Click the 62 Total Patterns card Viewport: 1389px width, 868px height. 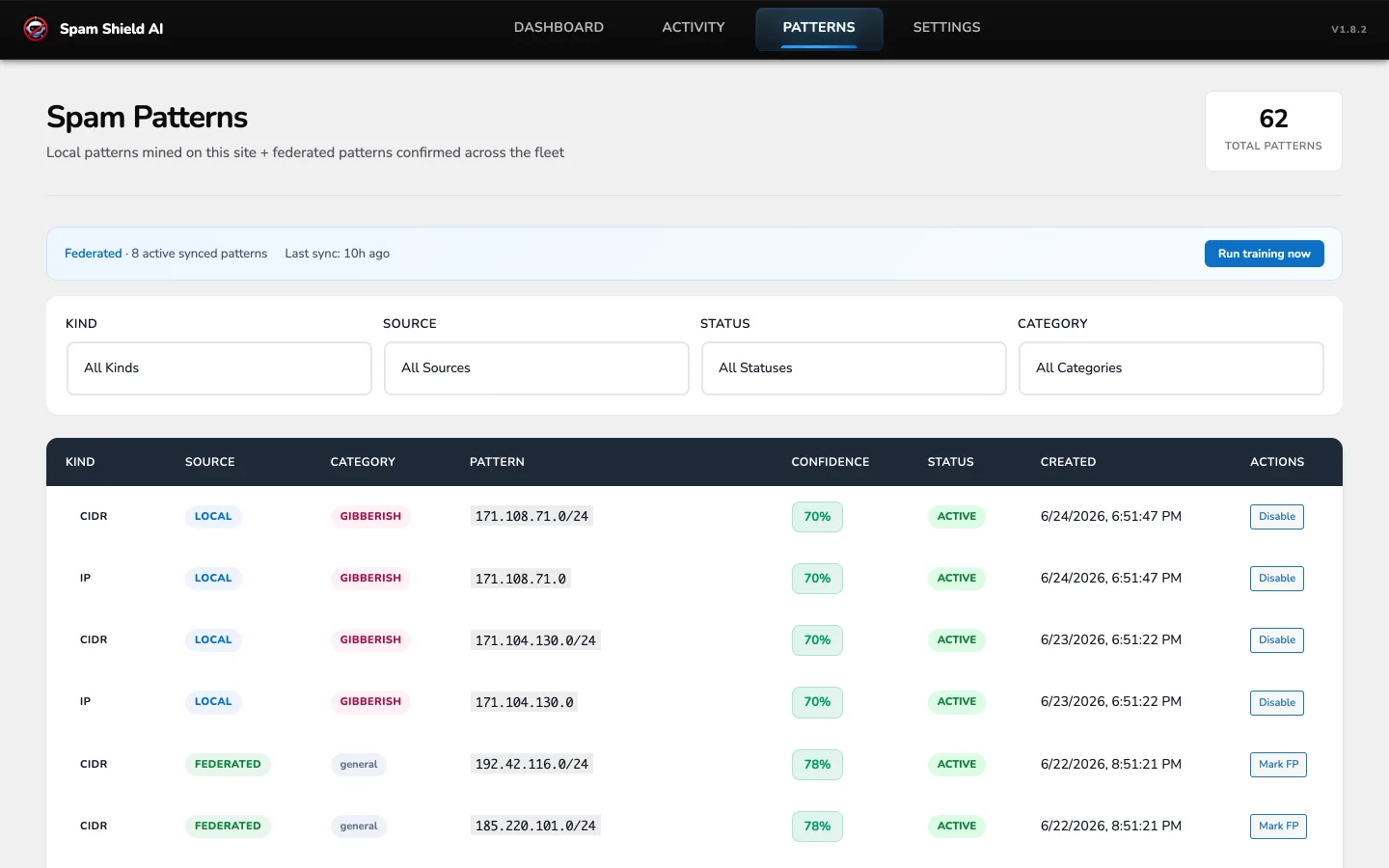pos(1273,131)
